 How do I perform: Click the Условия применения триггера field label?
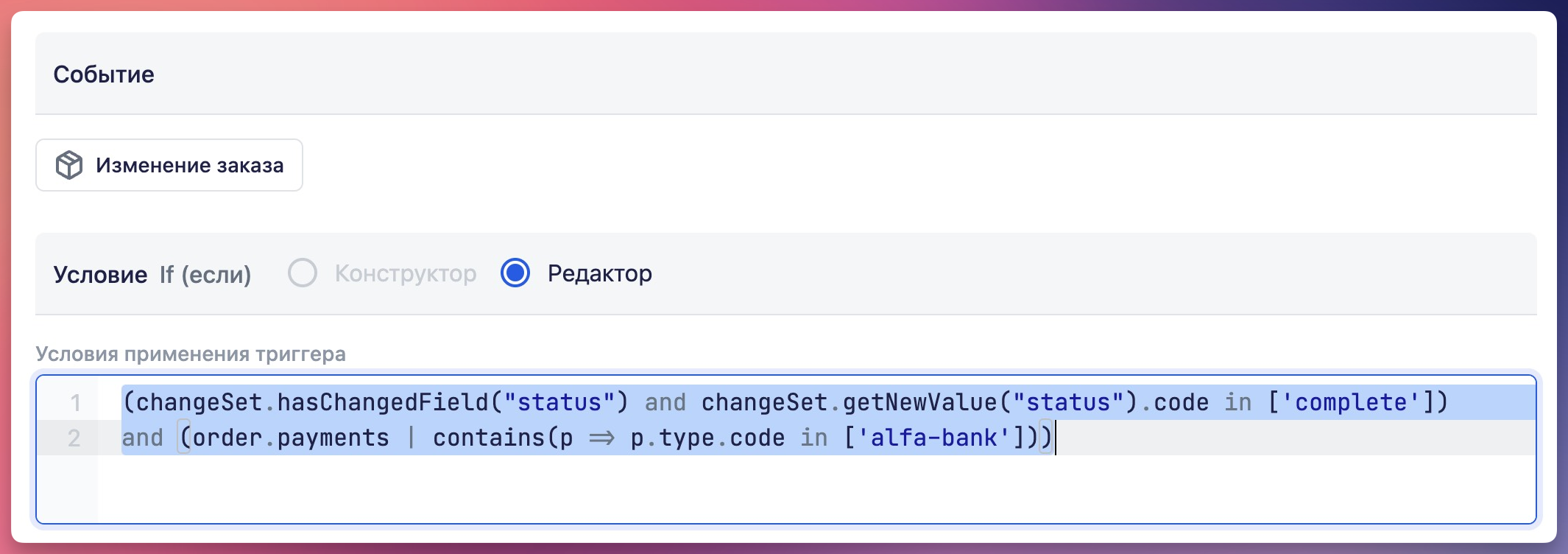point(191,354)
